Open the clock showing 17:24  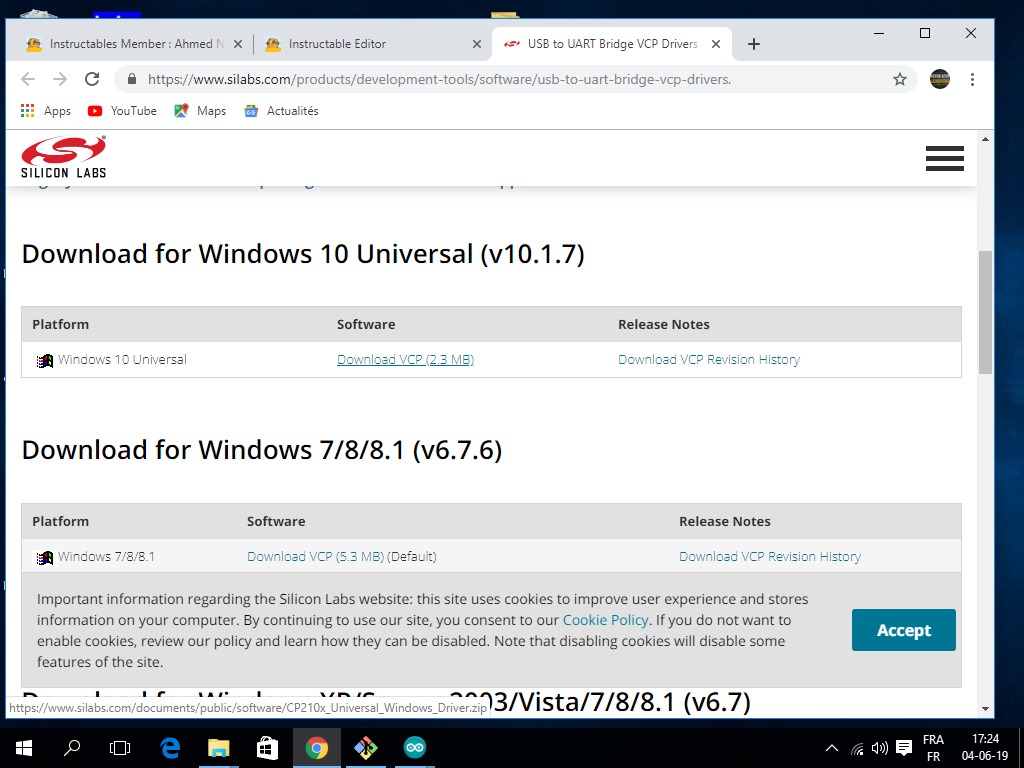tap(985, 748)
